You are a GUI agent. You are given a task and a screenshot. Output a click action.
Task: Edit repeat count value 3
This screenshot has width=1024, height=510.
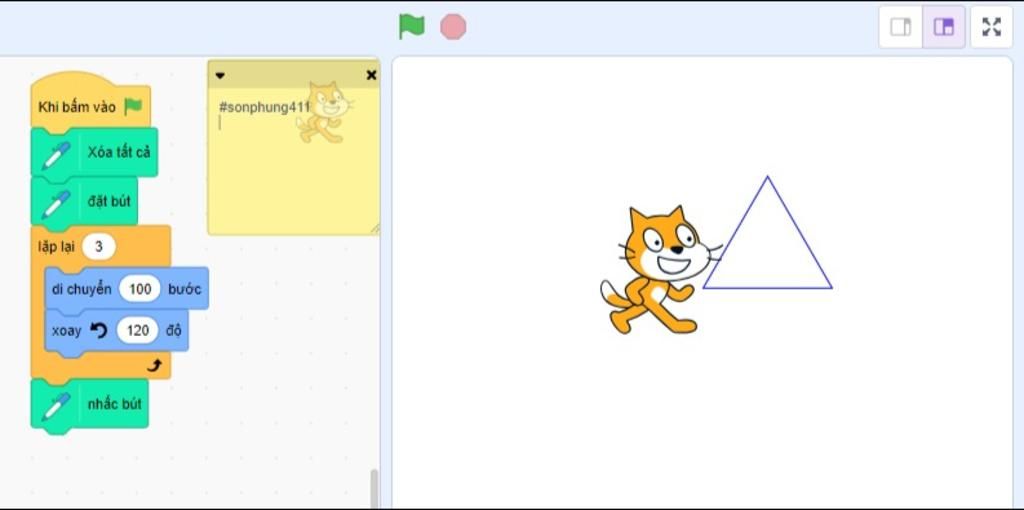pyautogui.click(x=99, y=247)
